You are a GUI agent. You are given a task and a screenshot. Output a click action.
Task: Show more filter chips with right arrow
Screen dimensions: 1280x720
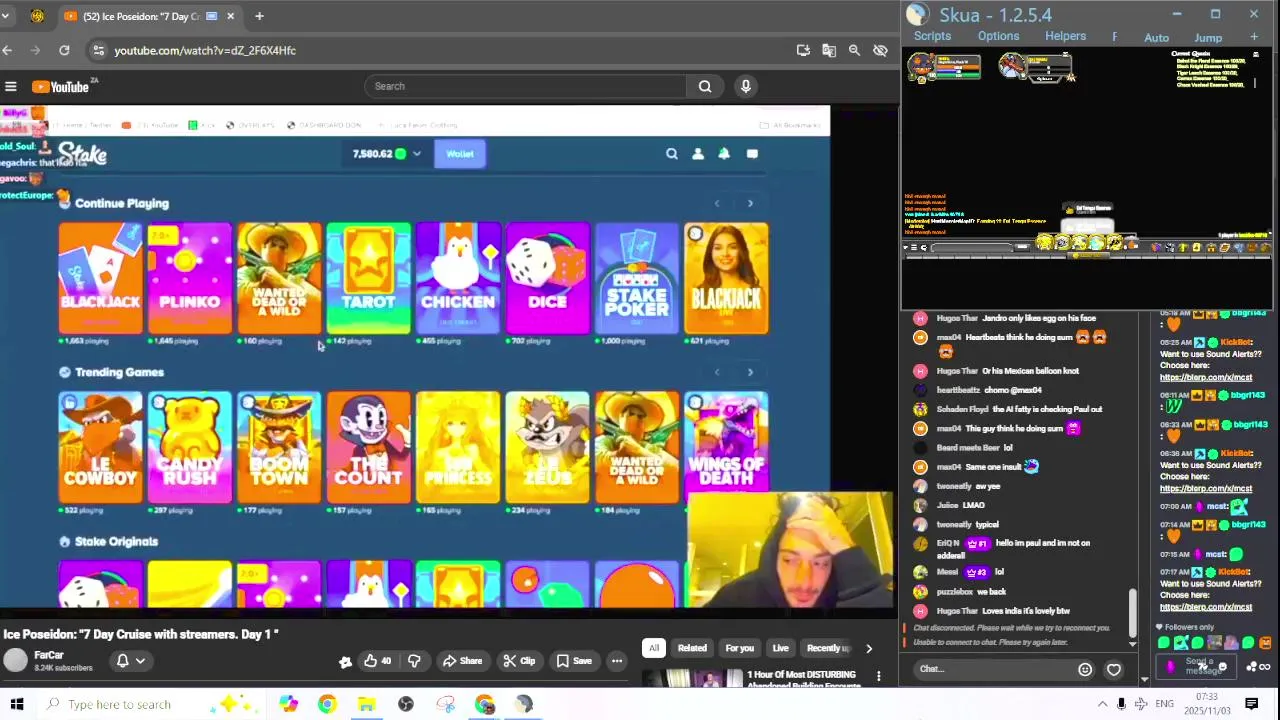tap(868, 648)
